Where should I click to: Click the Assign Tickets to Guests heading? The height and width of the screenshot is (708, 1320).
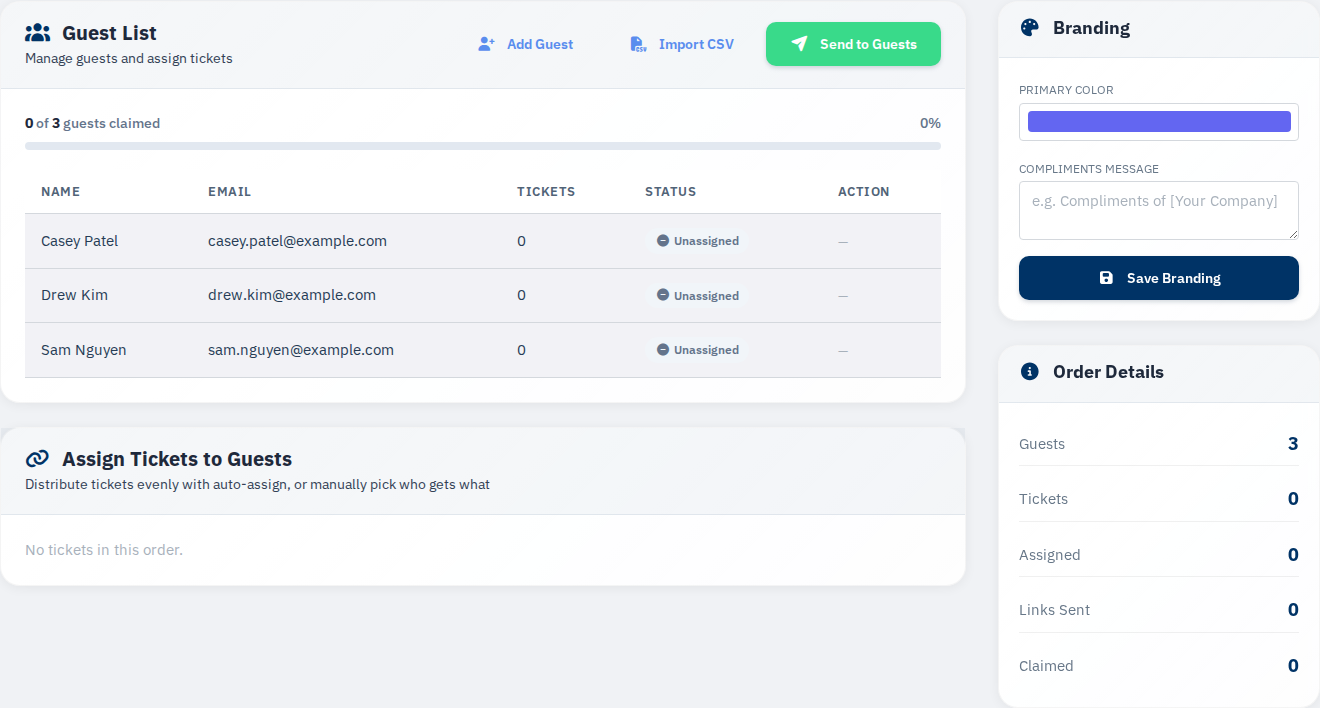(x=177, y=459)
